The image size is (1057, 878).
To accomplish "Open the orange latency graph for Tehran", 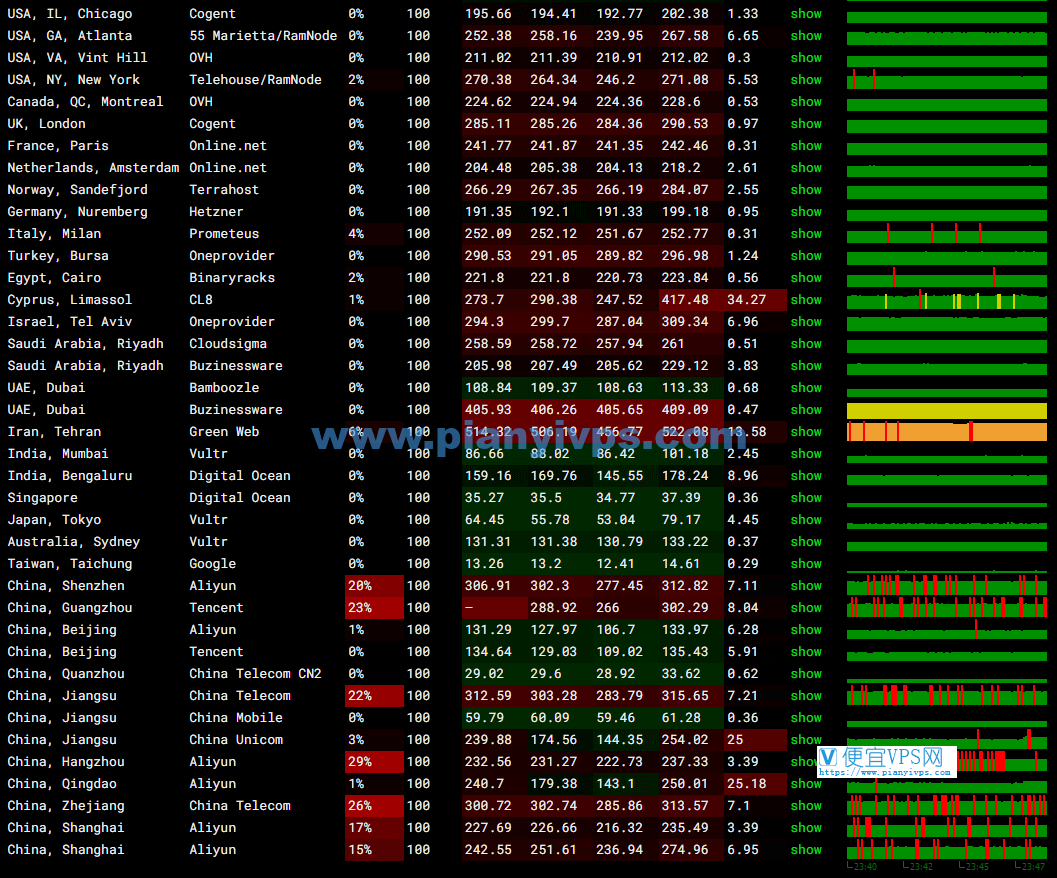I will coord(946,432).
